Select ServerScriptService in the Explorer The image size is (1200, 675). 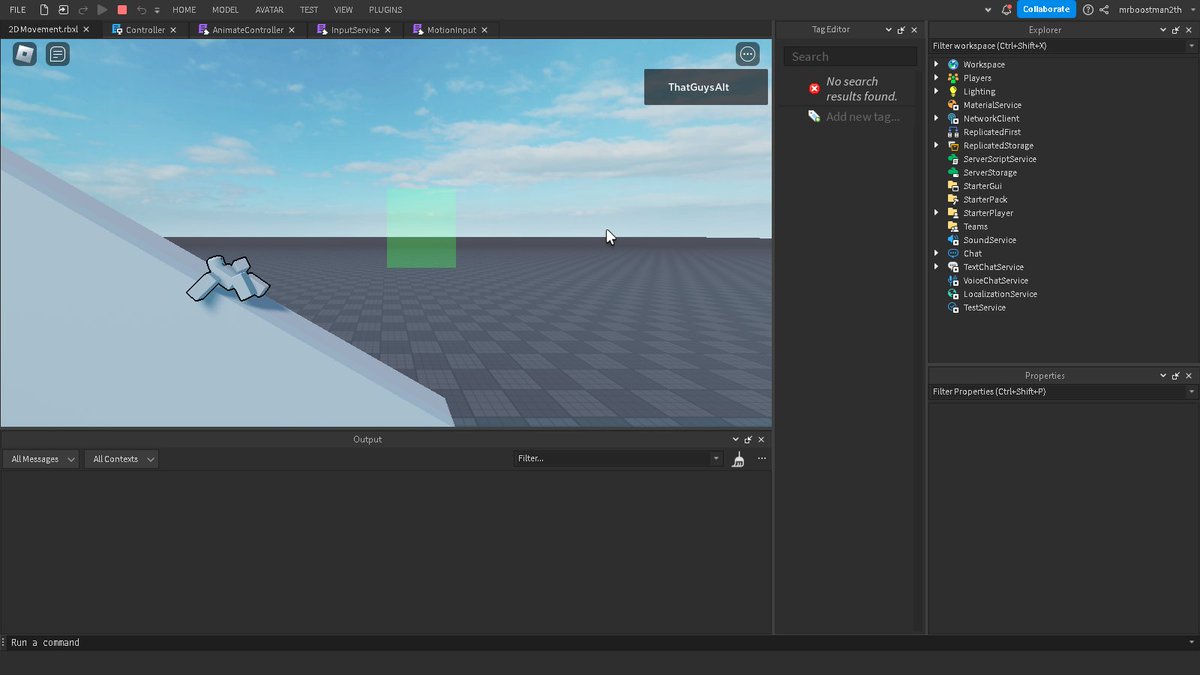coord(999,158)
